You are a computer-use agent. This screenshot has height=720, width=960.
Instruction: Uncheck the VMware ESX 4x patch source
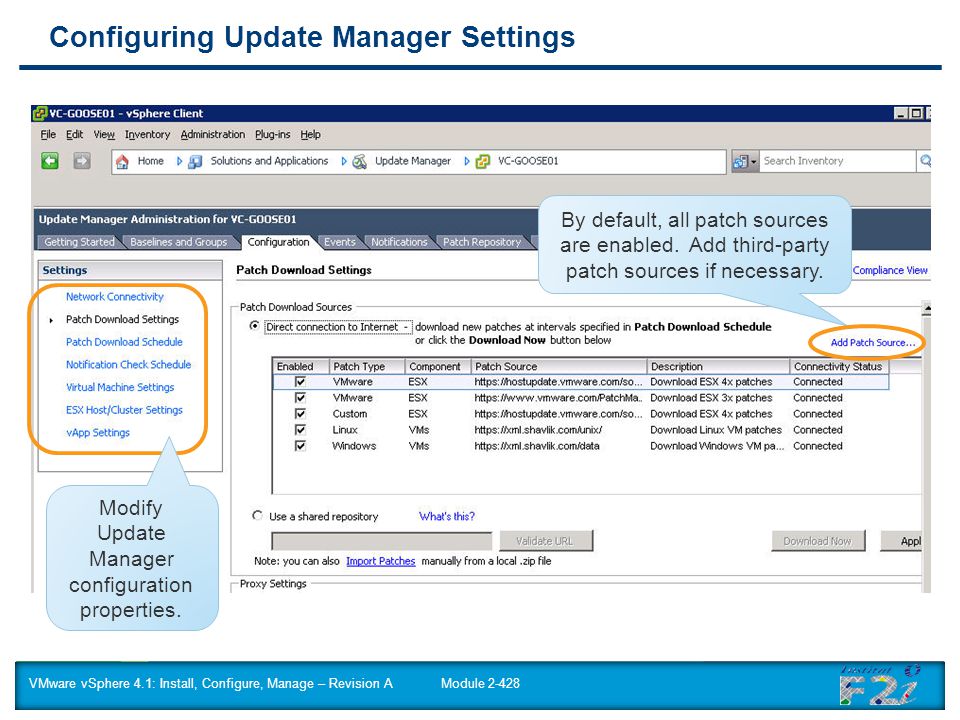[x=300, y=381]
